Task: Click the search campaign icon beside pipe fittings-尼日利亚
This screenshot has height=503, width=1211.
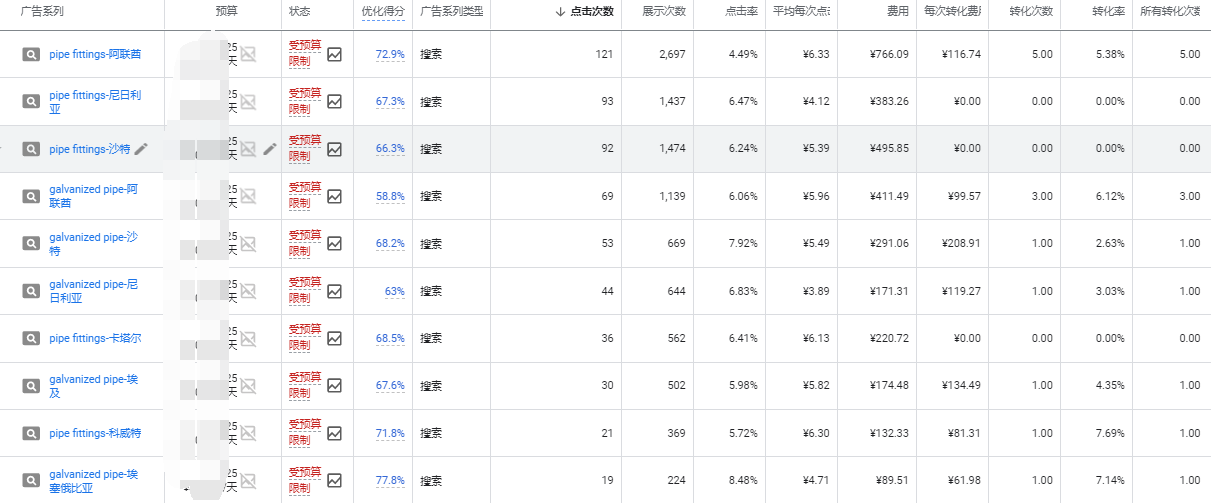Action: [x=31, y=102]
